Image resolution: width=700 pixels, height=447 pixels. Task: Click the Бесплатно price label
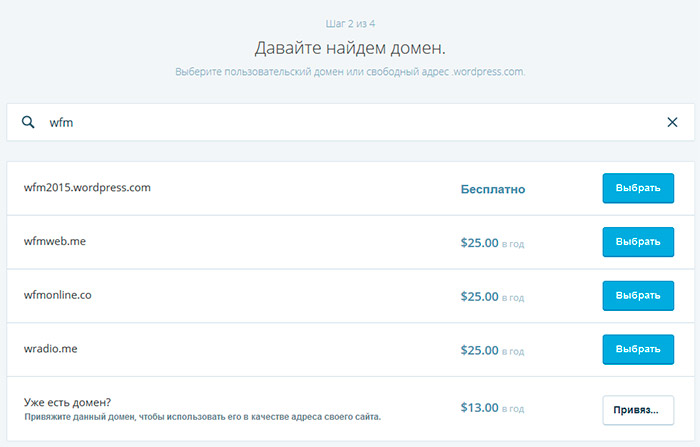492,189
